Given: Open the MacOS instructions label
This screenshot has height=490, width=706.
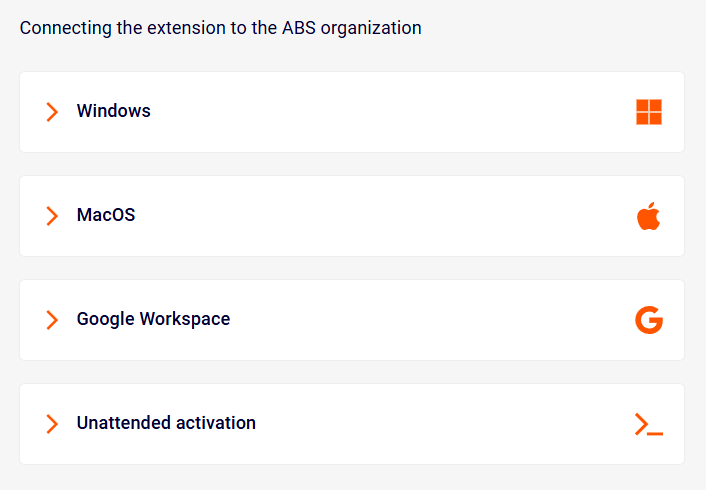Looking at the screenshot, I should 106,215.
